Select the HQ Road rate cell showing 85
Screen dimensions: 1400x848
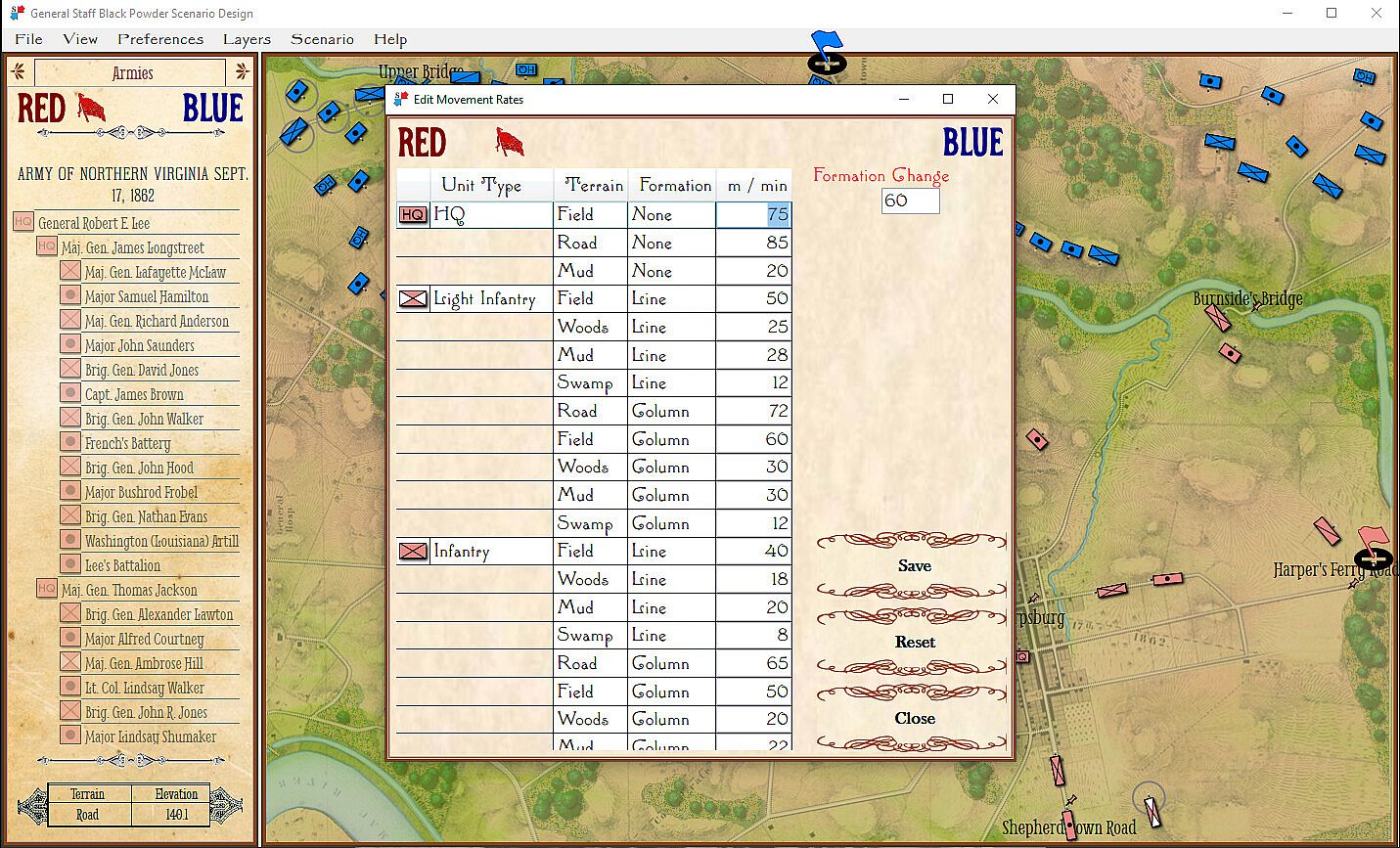pos(753,243)
